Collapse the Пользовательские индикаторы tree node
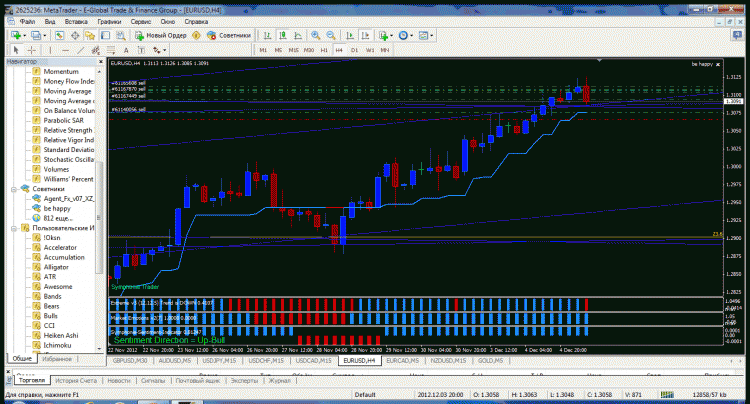The image size is (750, 404). 14,228
